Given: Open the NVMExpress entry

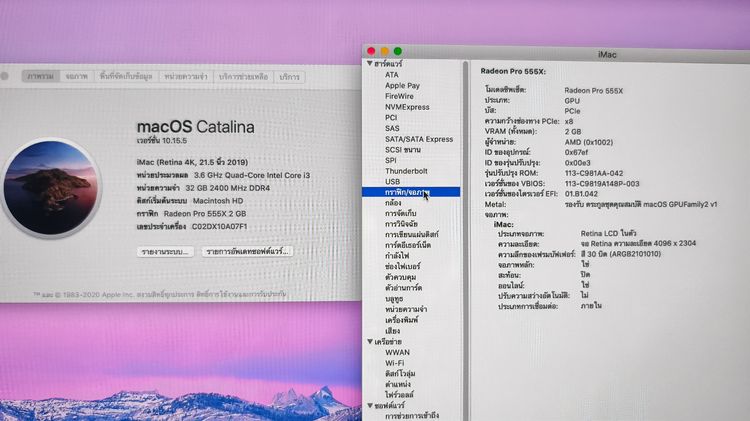Looking at the screenshot, I should click(407, 107).
